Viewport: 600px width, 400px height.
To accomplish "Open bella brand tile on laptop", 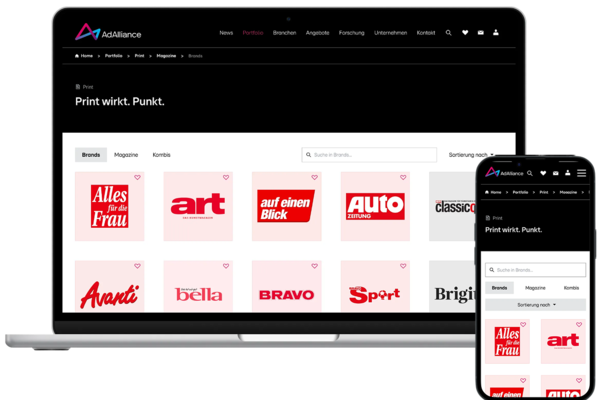I will click(198, 286).
